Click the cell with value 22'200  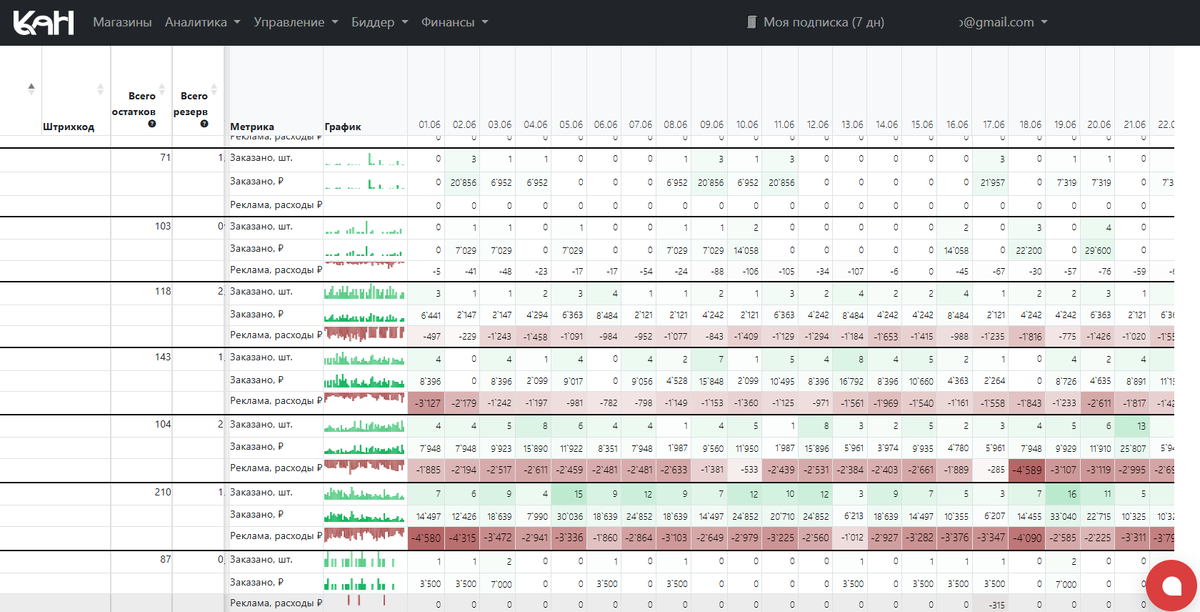[x=1027, y=249]
